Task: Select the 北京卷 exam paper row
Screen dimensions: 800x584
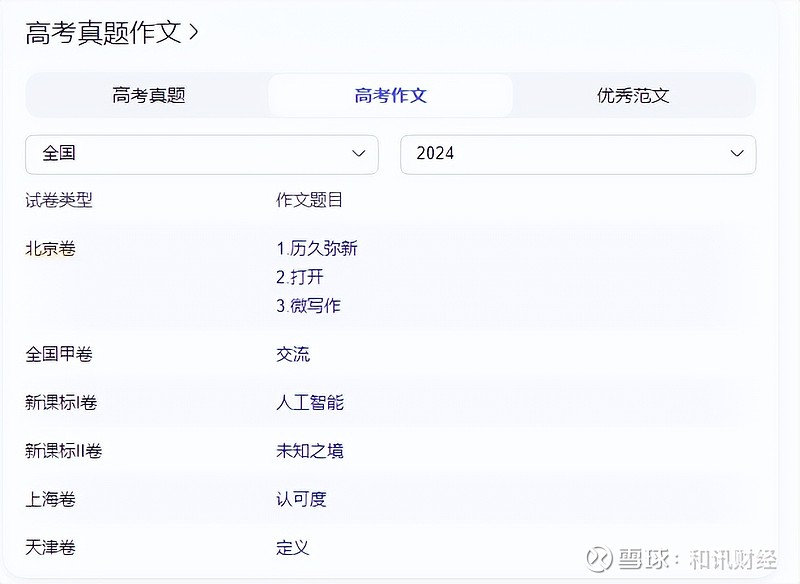Action: tap(50, 249)
